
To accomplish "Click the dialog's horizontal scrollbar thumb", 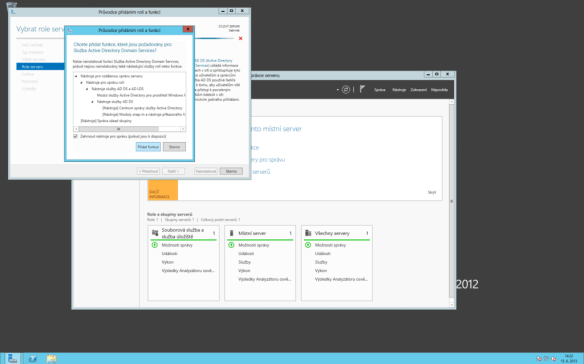I will pos(119,129).
